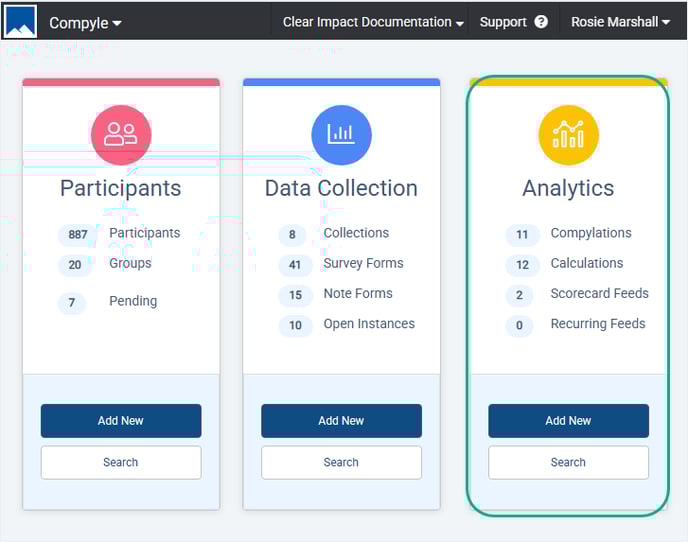Click Add New under Participants

(x=121, y=421)
